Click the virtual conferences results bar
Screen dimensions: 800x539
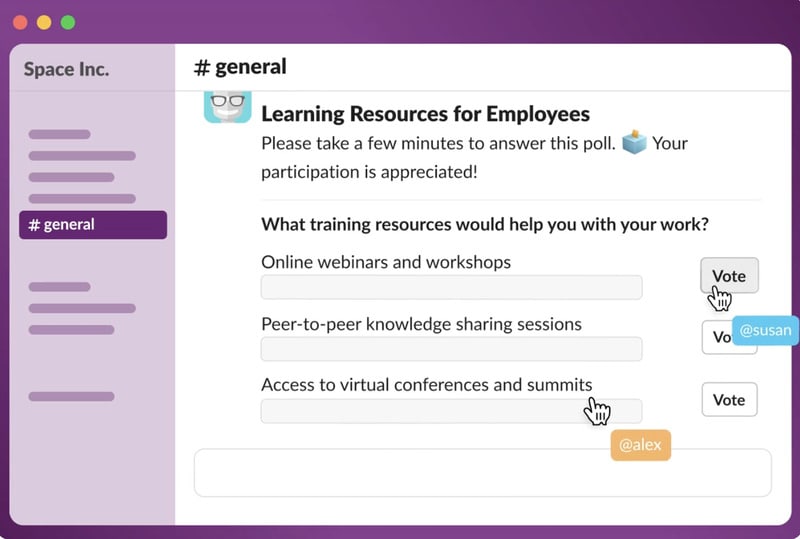(x=451, y=411)
